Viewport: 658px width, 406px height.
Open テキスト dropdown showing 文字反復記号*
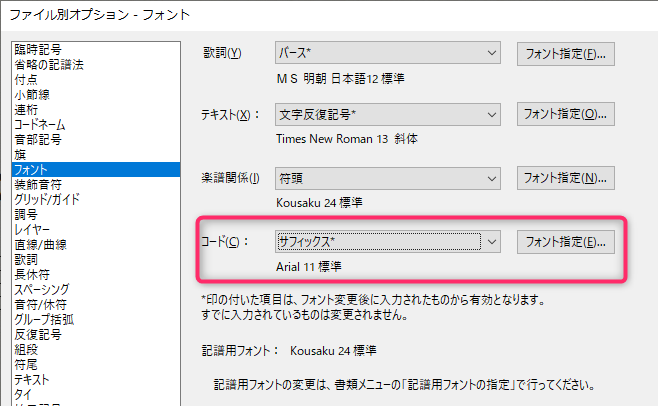pyautogui.click(x=388, y=115)
